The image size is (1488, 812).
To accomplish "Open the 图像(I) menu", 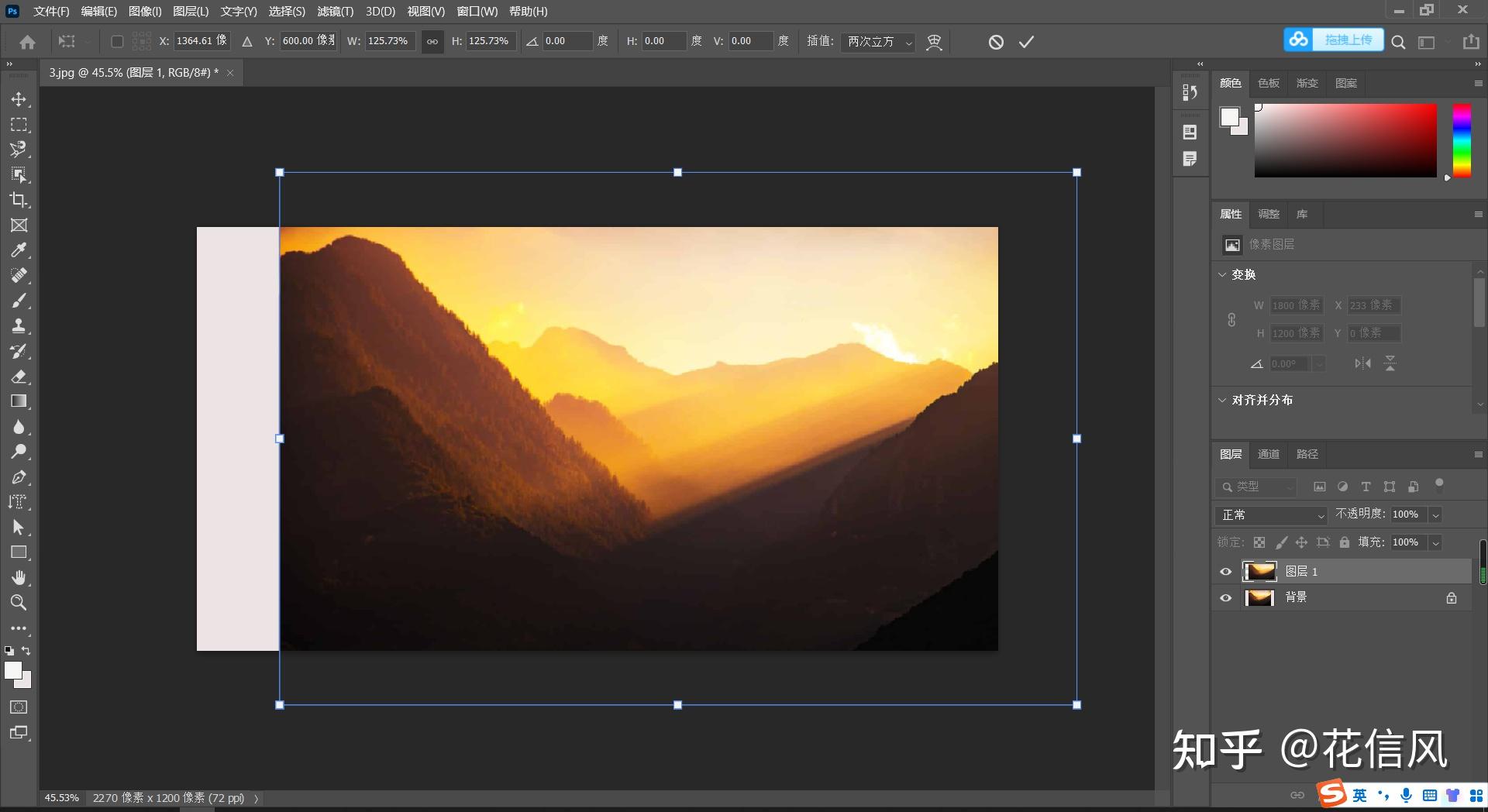I will click(x=145, y=11).
